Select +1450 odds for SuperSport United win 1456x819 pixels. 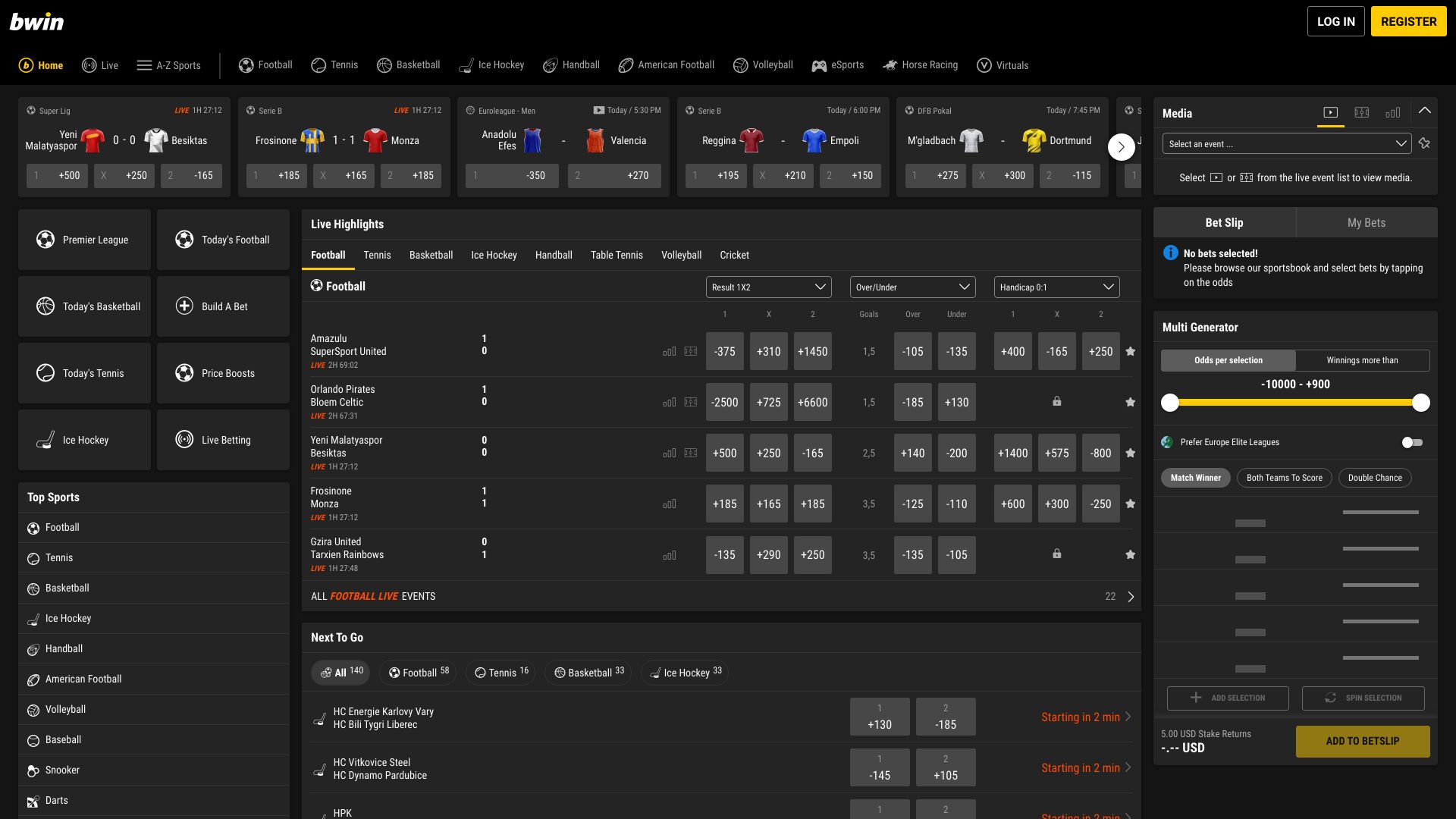[x=812, y=351]
